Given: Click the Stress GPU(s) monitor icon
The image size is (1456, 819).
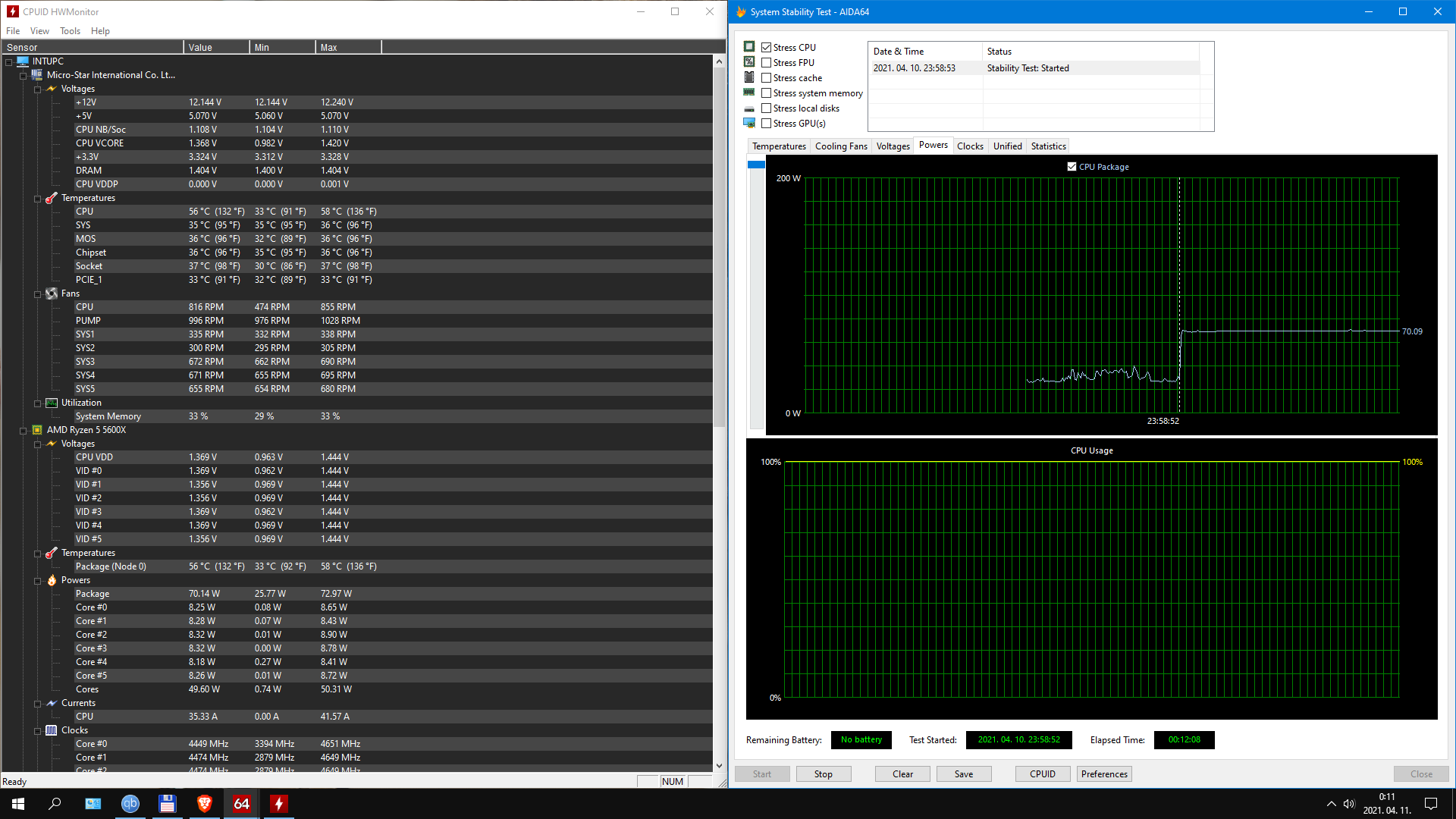Looking at the screenshot, I should 749,123.
